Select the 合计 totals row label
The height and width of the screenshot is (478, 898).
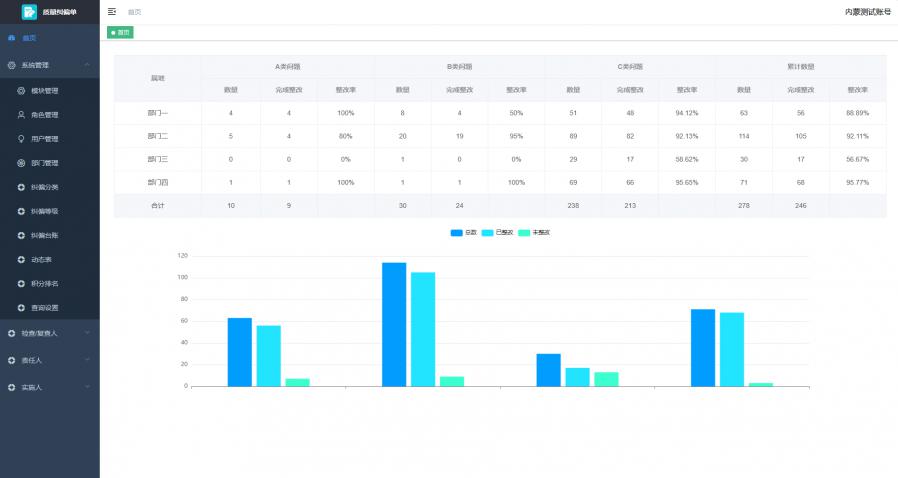pos(157,206)
